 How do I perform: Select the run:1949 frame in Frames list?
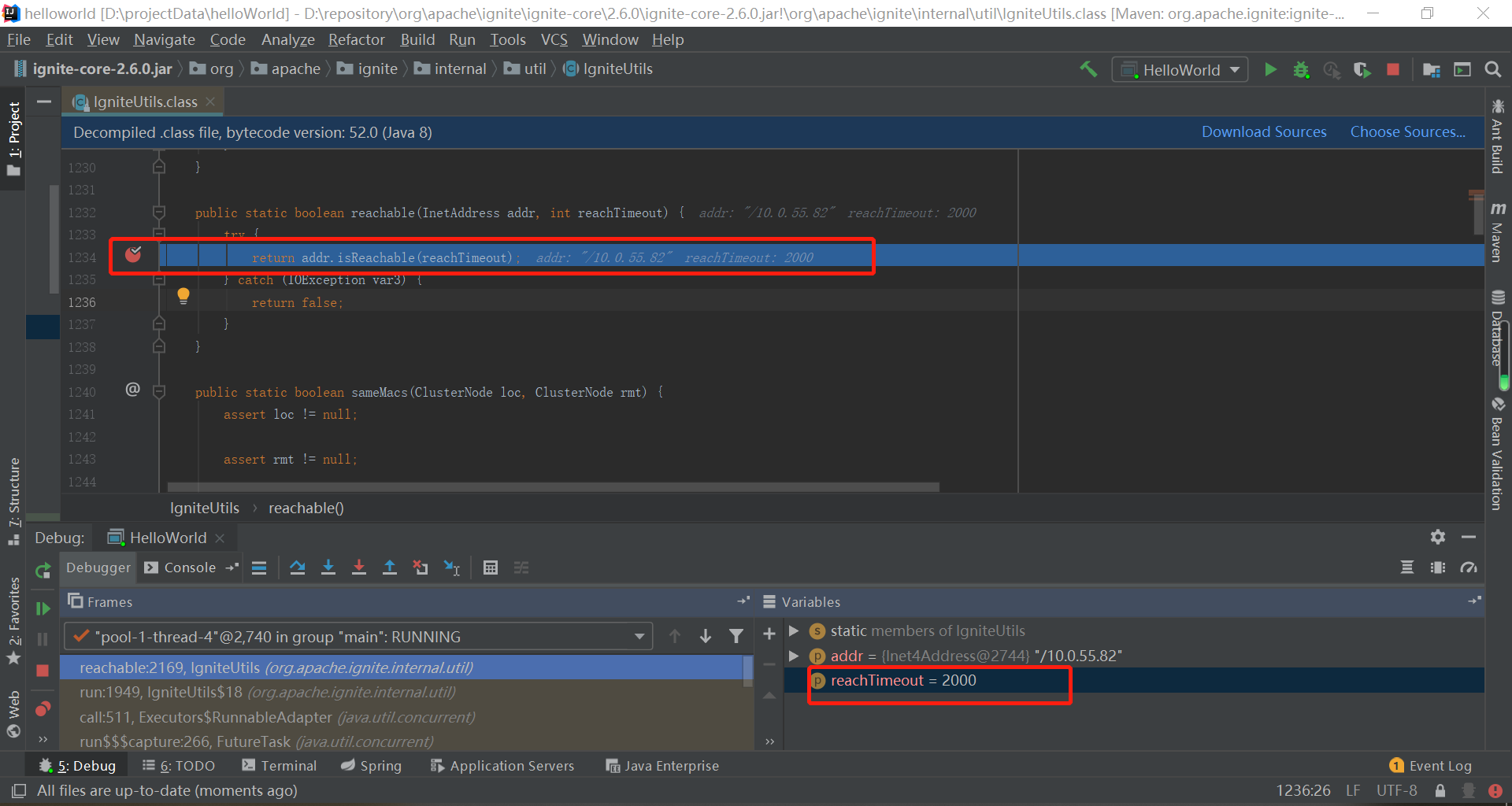(268, 692)
